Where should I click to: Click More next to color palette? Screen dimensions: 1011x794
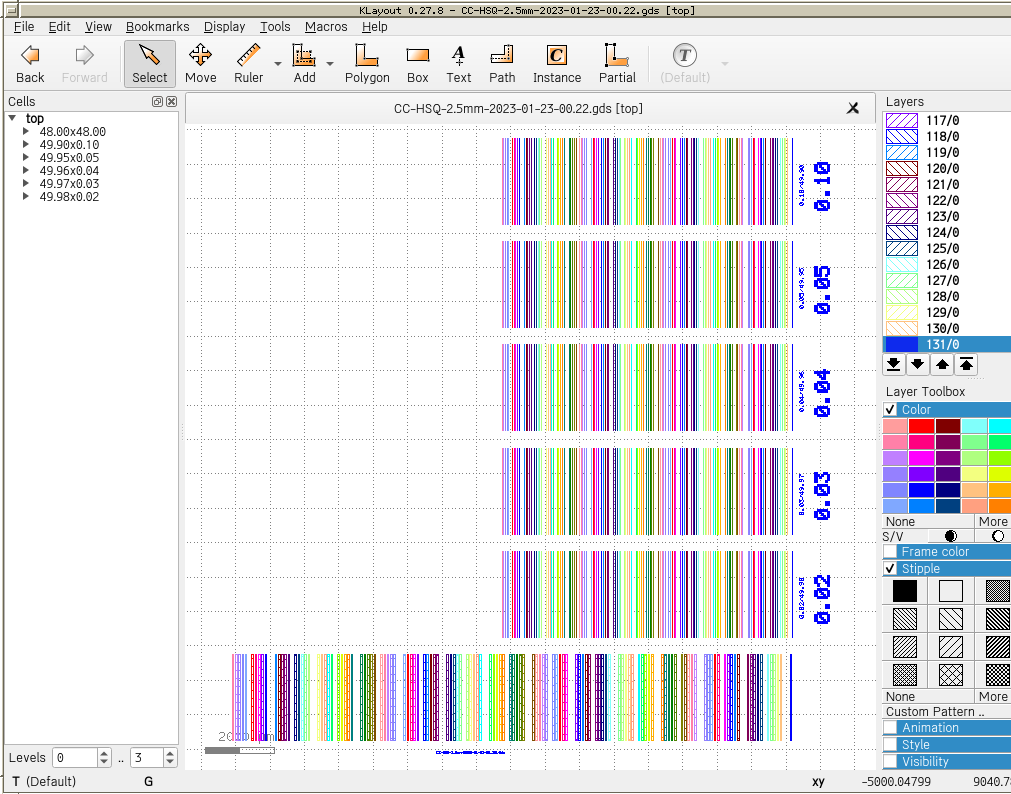(993, 521)
